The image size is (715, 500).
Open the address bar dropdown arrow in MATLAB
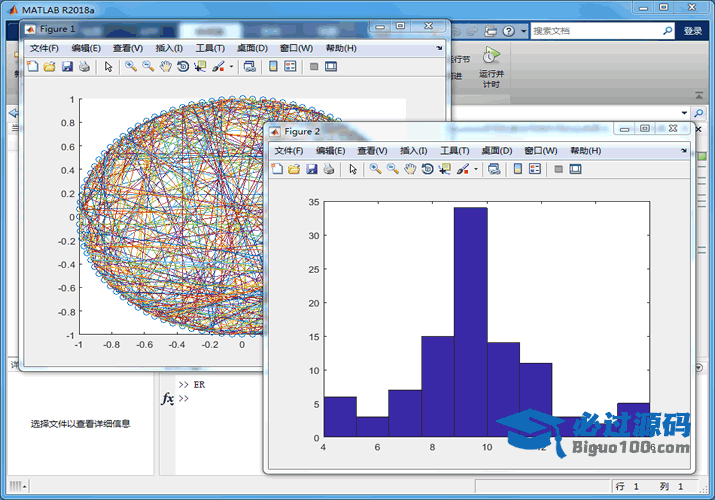[684, 113]
